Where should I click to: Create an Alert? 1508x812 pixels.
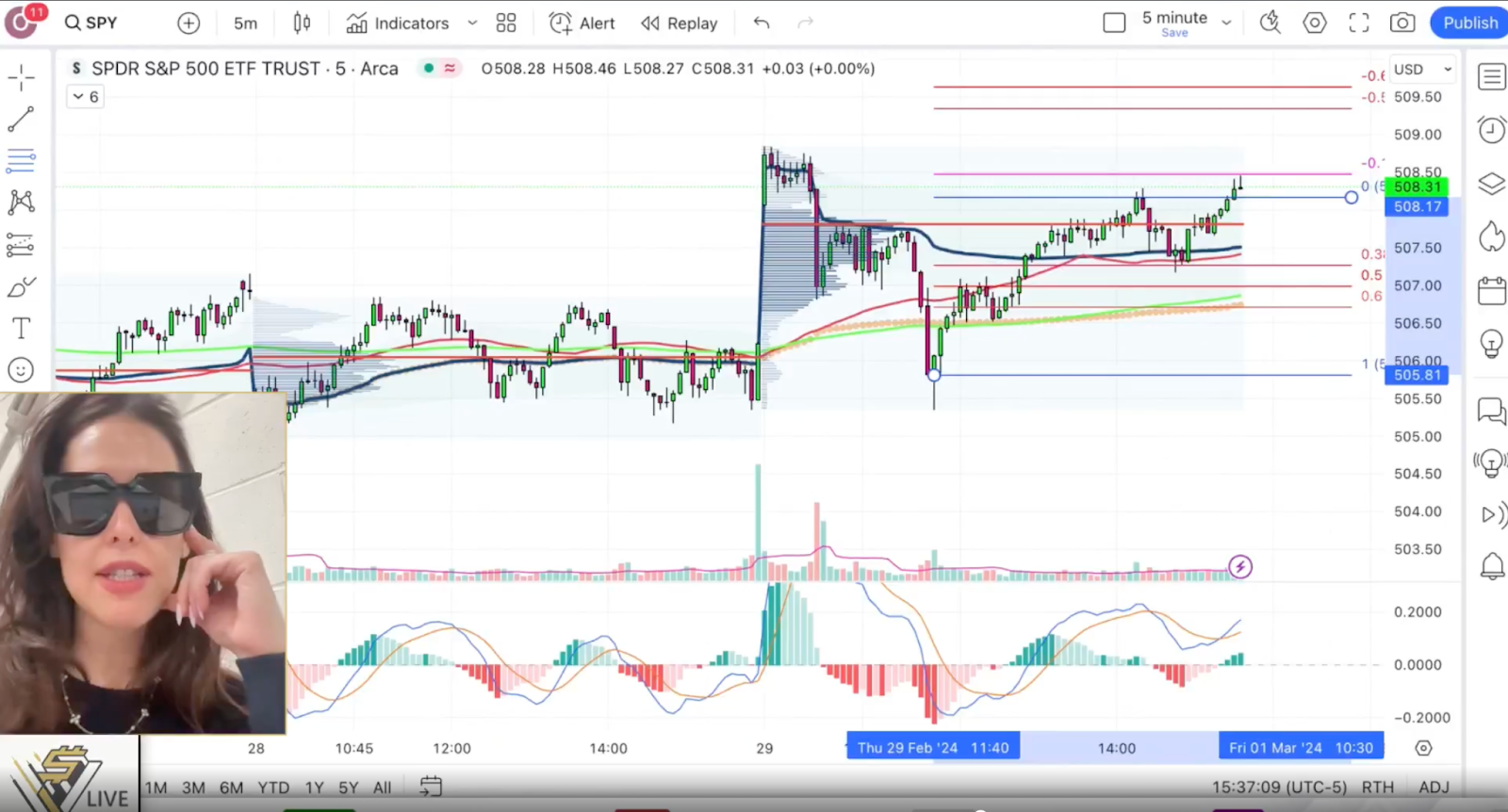click(x=582, y=23)
